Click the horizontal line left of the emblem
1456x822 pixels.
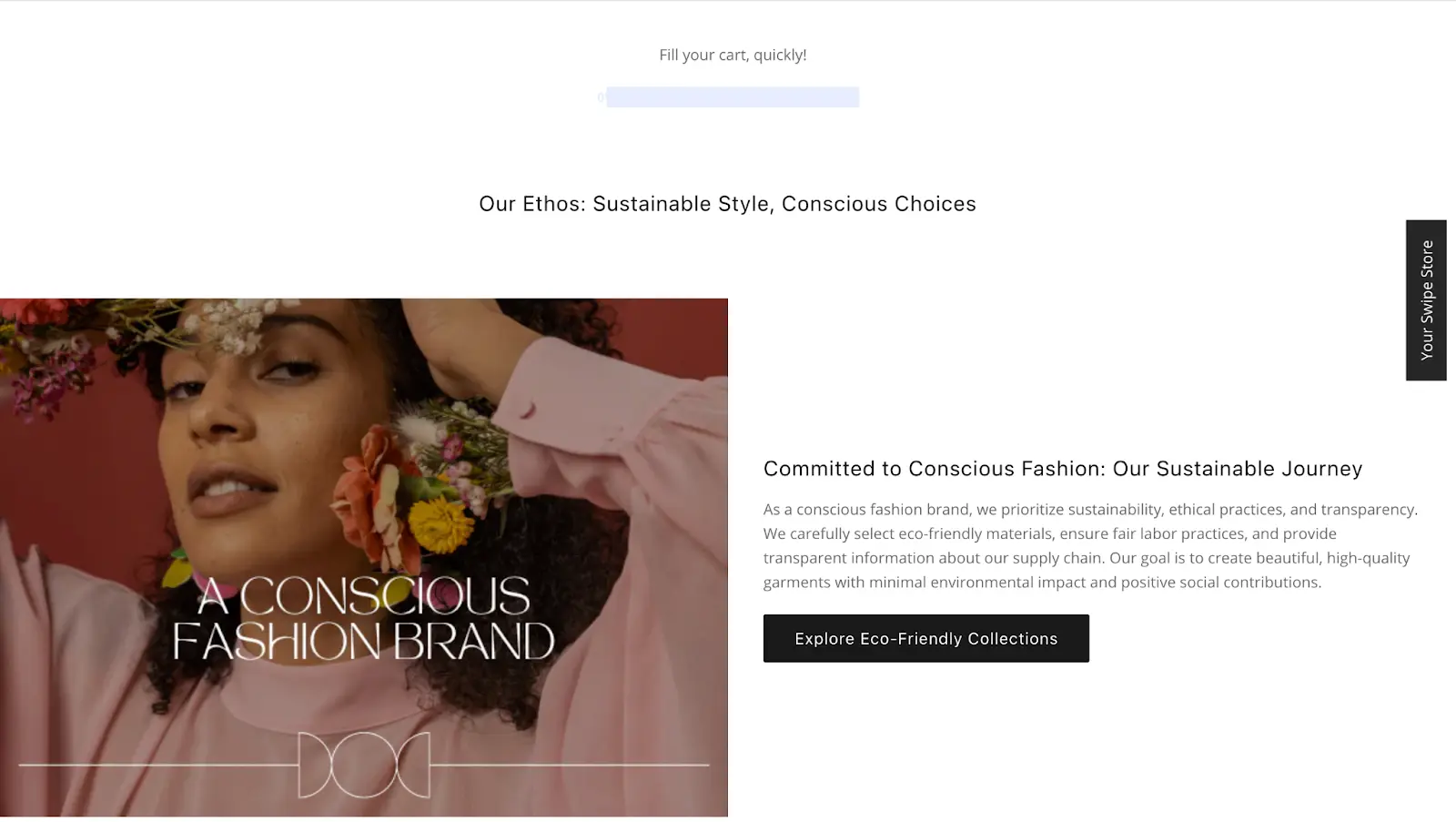[x=158, y=765]
